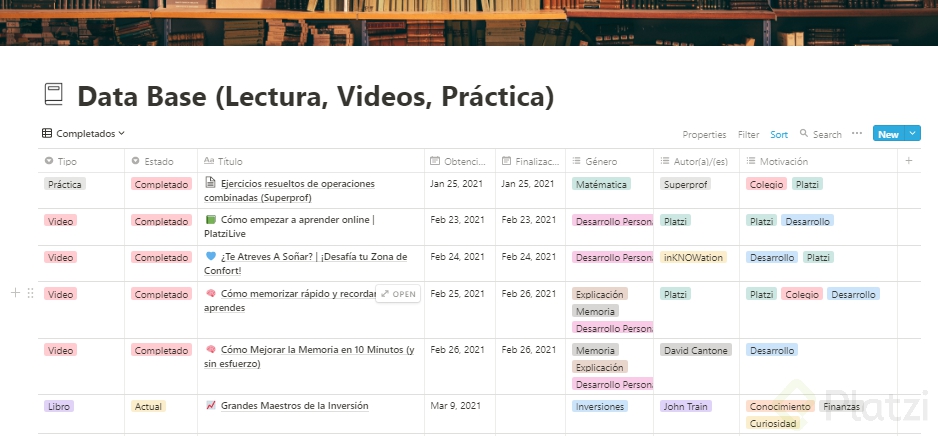Click the Actual status tag
Viewport: 938px width, 436px height.
coord(148,407)
